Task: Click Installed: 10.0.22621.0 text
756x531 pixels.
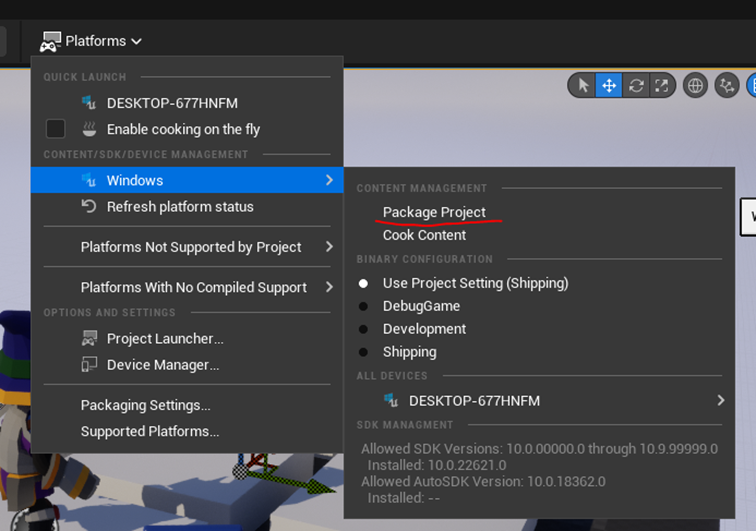Action: pyautogui.click(x=437, y=465)
